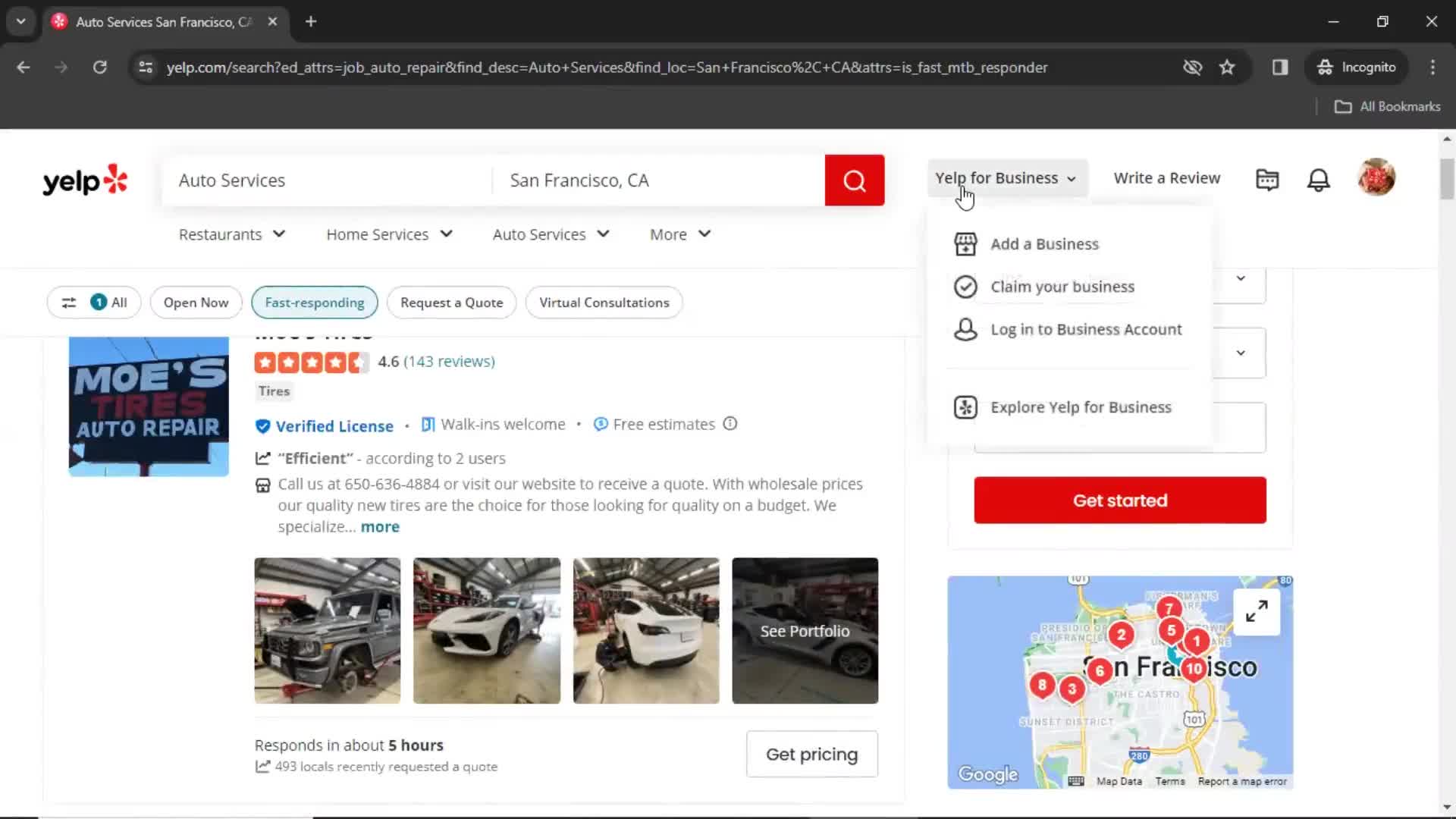Toggle the Virtual Consultations filter
Image resolution: width=1456 pixels, height=819 pixels.
click(604, 303)
